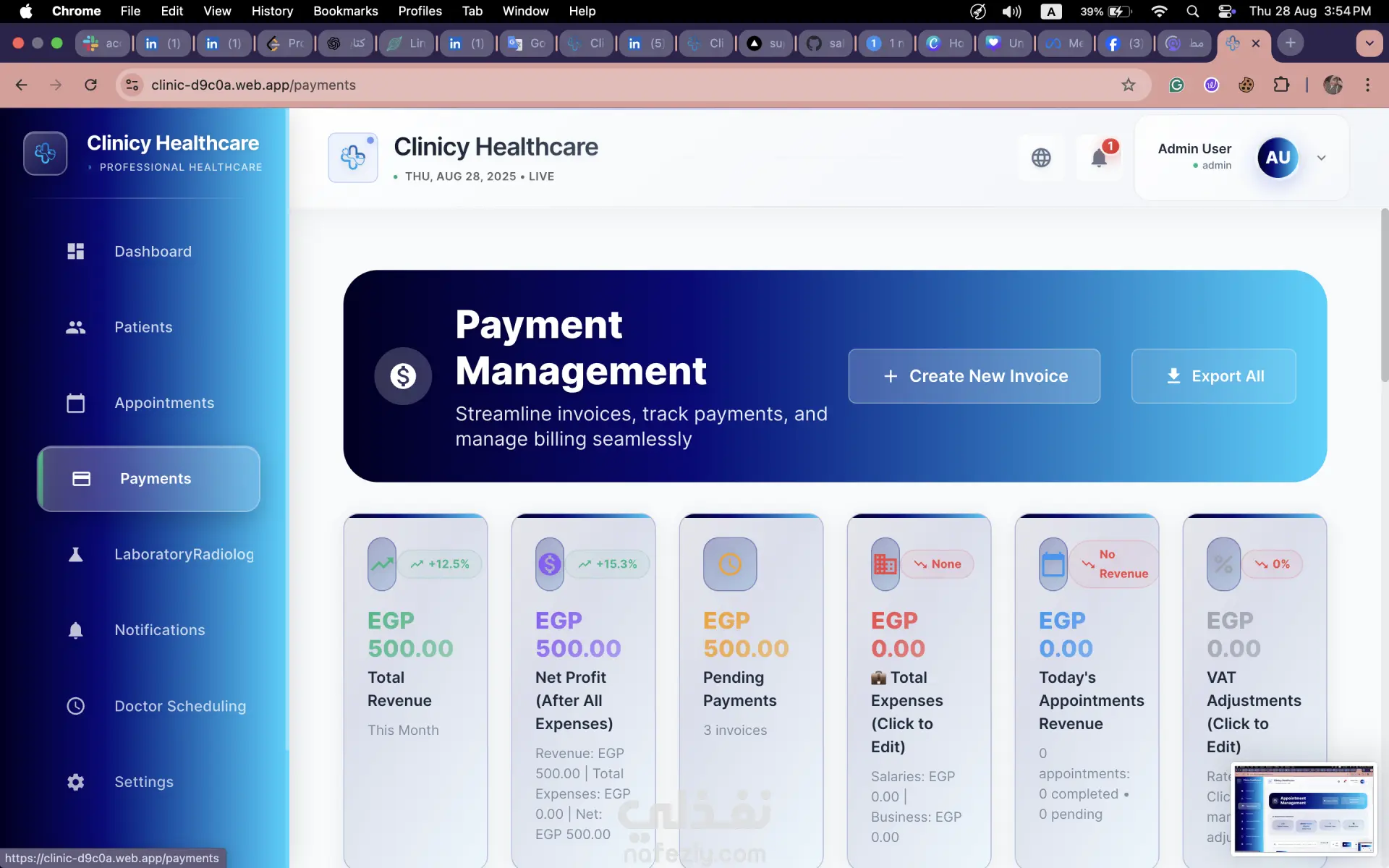The image size is (1389, 868).
Task: Bookmark the page with the star icon
Action: click(x=1128, y=85)
